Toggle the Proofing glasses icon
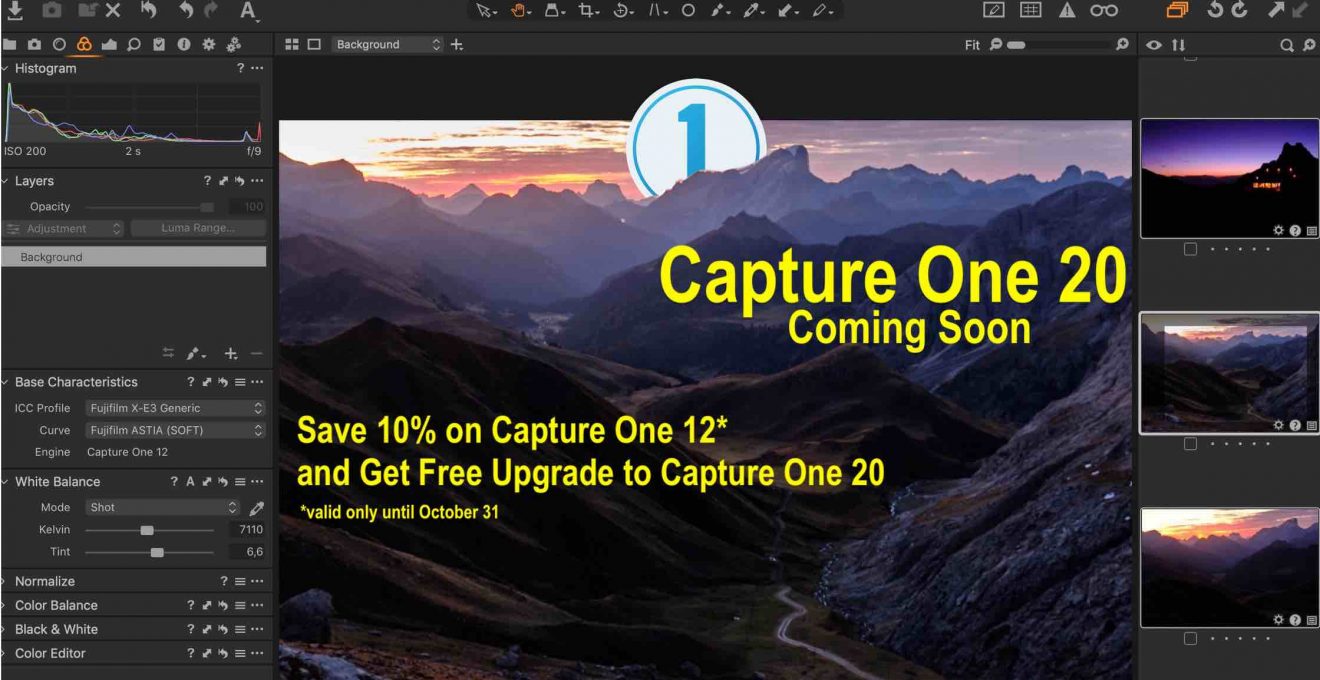Image resolution: width=1320 pixels, height=680 pixels. 1104,10
